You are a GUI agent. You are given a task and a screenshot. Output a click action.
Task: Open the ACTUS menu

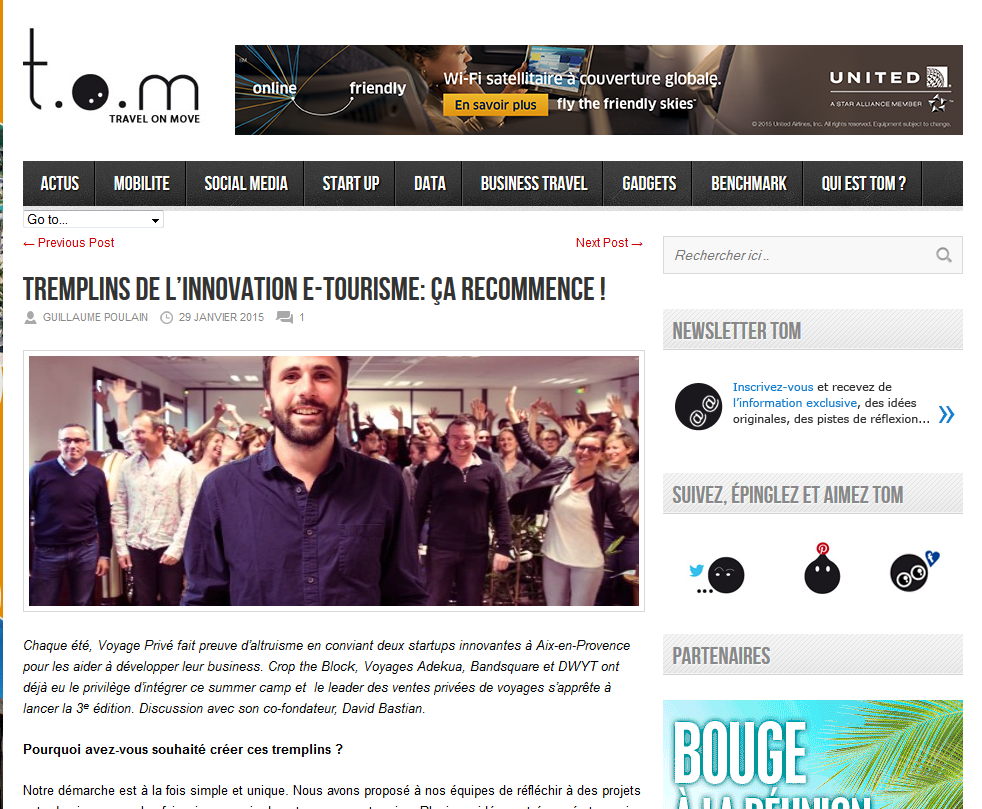coord(59,183)
